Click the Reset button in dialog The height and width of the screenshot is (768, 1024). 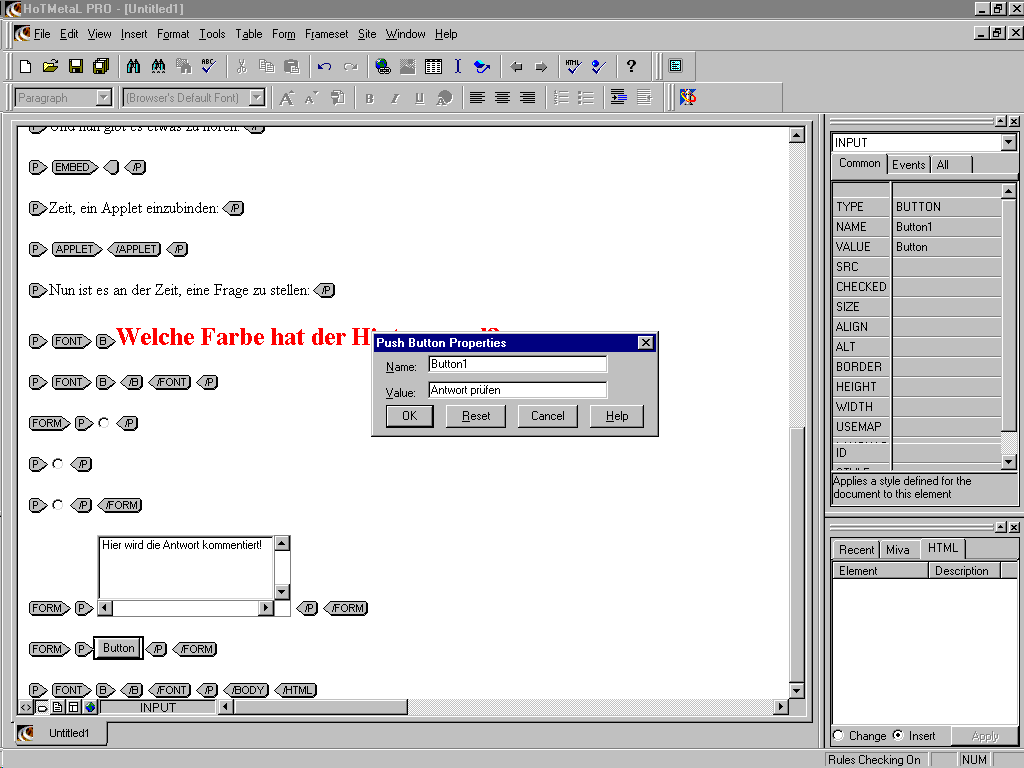click(x=476, y=416)
